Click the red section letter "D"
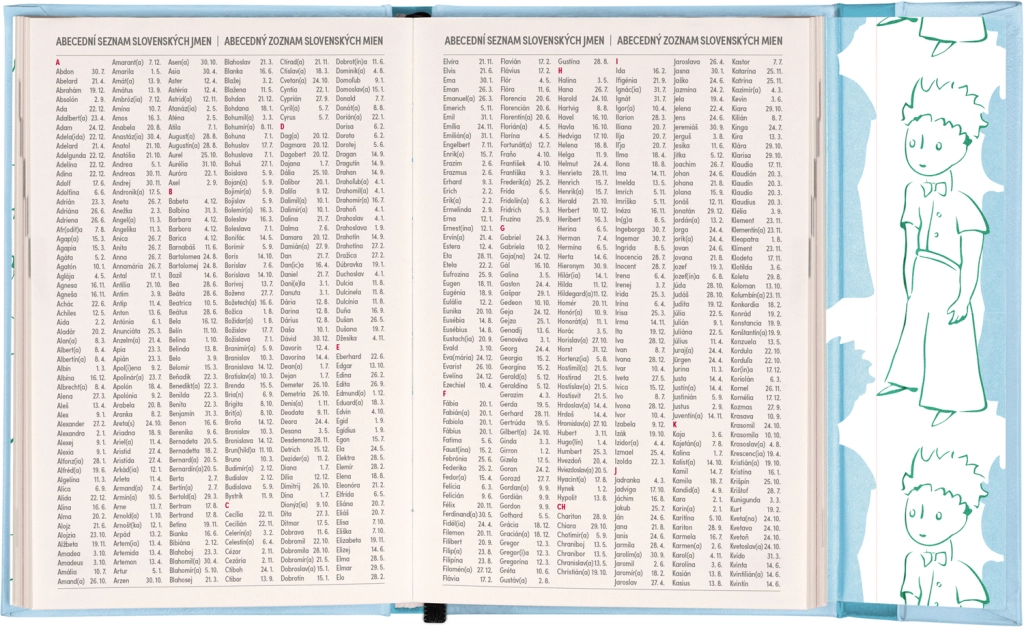 click(283, 127)
